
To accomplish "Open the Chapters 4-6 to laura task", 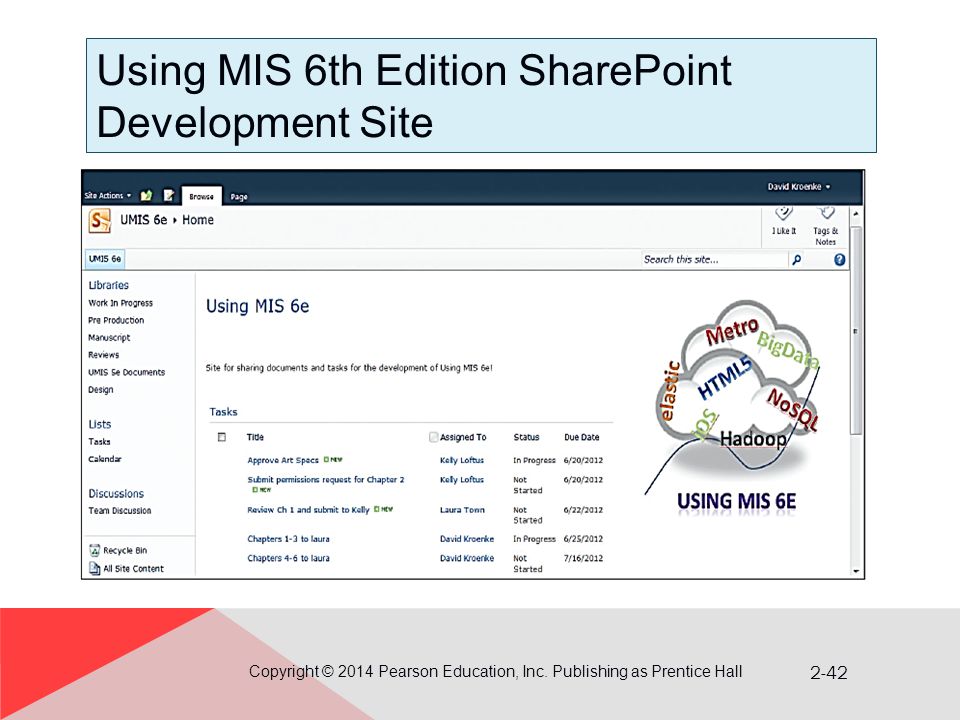I will coord(288,558).
